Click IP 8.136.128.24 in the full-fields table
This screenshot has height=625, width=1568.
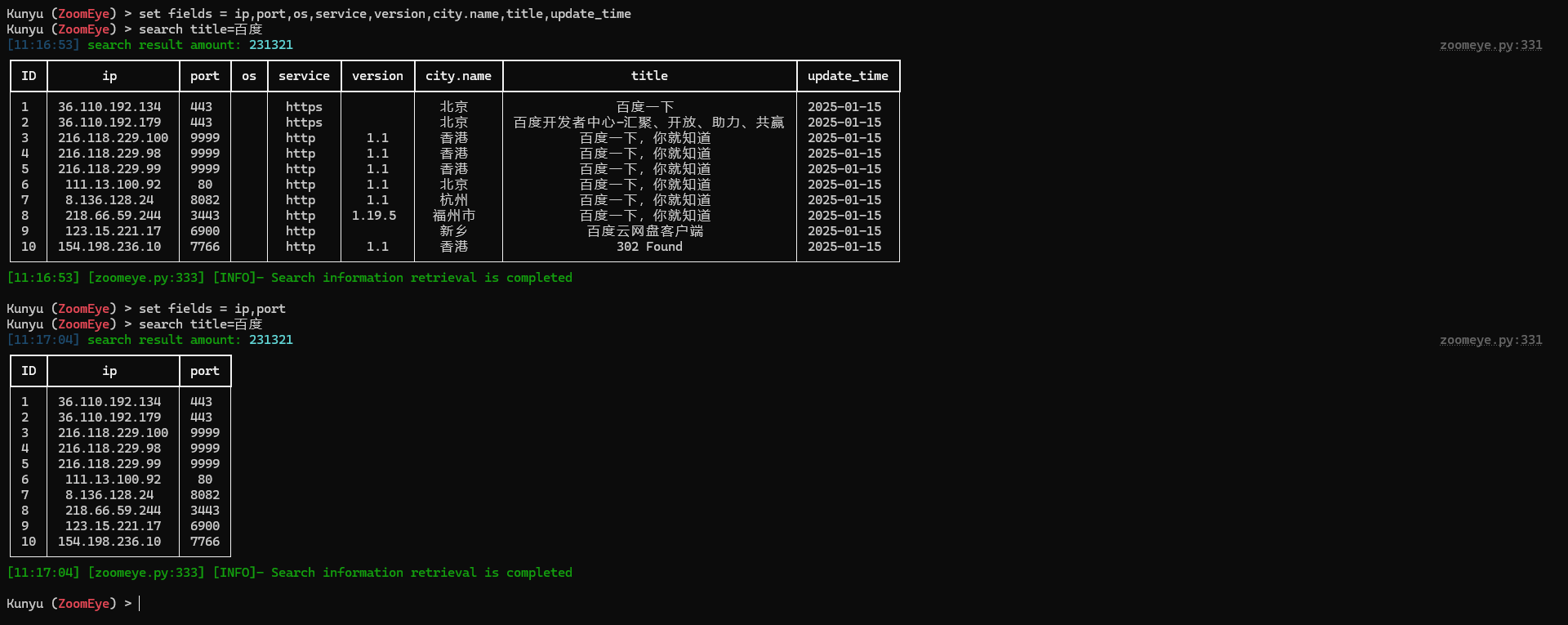pyautogui.click(x=109, y=200)
